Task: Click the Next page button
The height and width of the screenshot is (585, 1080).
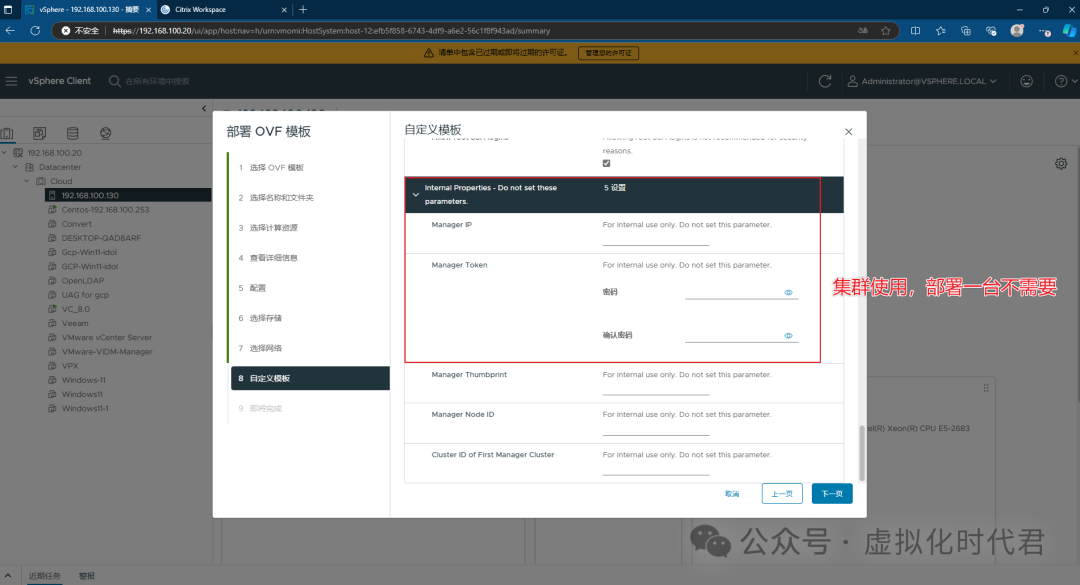Action: click(x=832, y=493)
